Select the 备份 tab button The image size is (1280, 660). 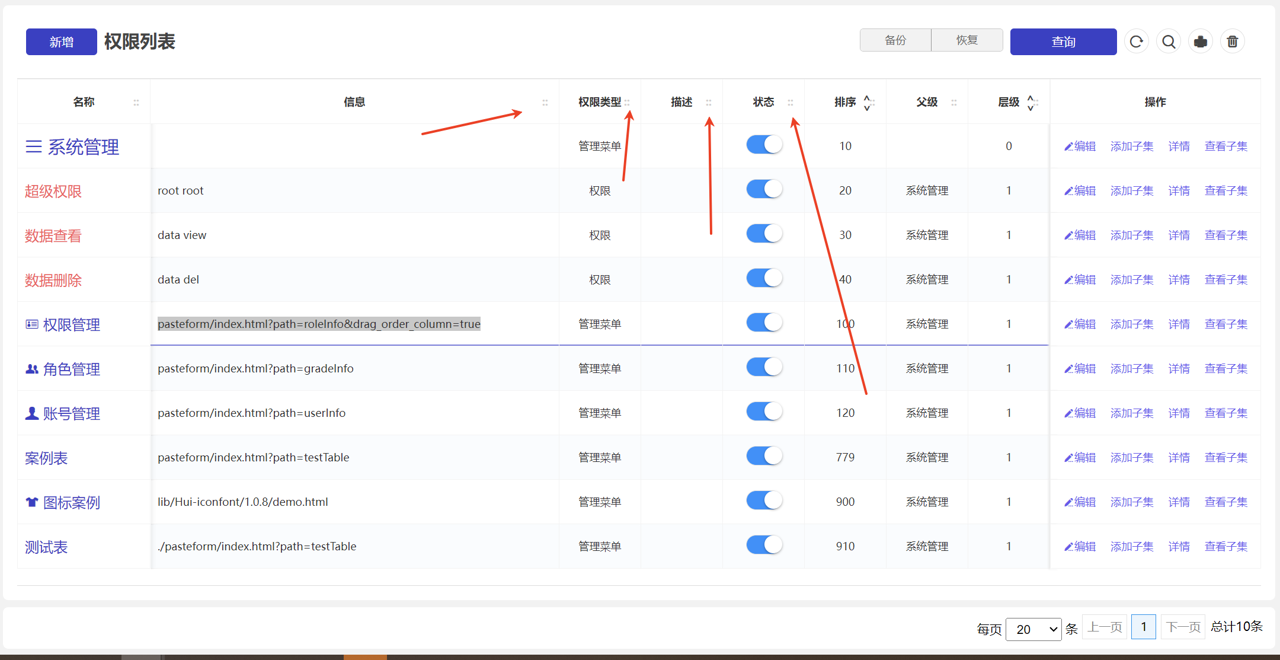click(x=895, y=41)
